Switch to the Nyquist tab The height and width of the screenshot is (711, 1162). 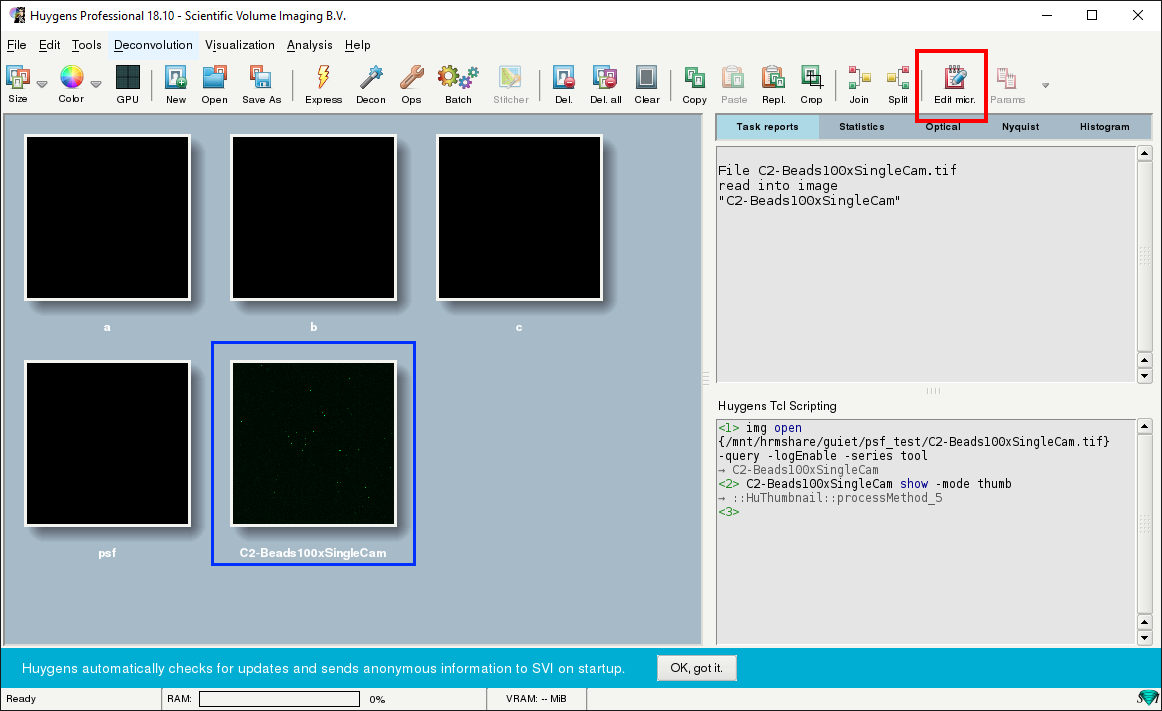[1020, 127]
